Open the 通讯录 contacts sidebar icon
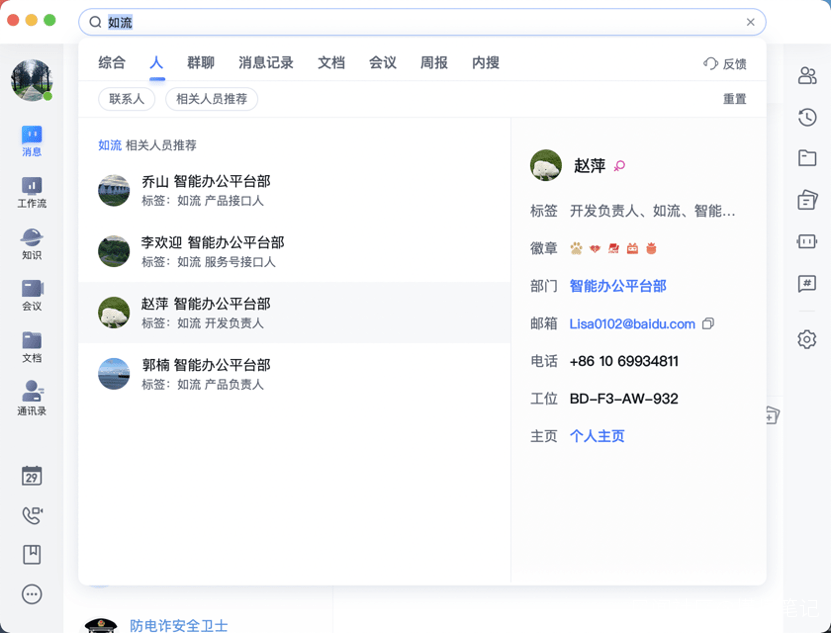832x634 pixels. pos(32,397)
